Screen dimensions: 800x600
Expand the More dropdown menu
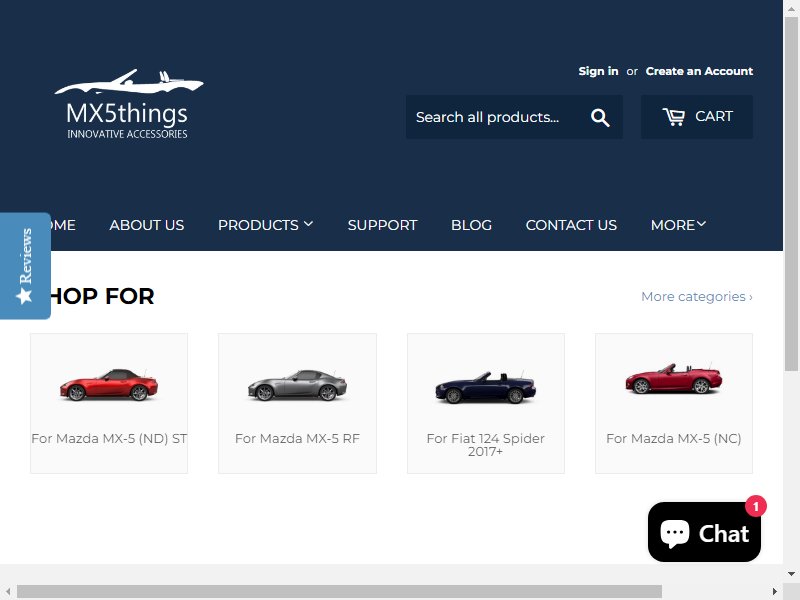(x=678, y=225)
